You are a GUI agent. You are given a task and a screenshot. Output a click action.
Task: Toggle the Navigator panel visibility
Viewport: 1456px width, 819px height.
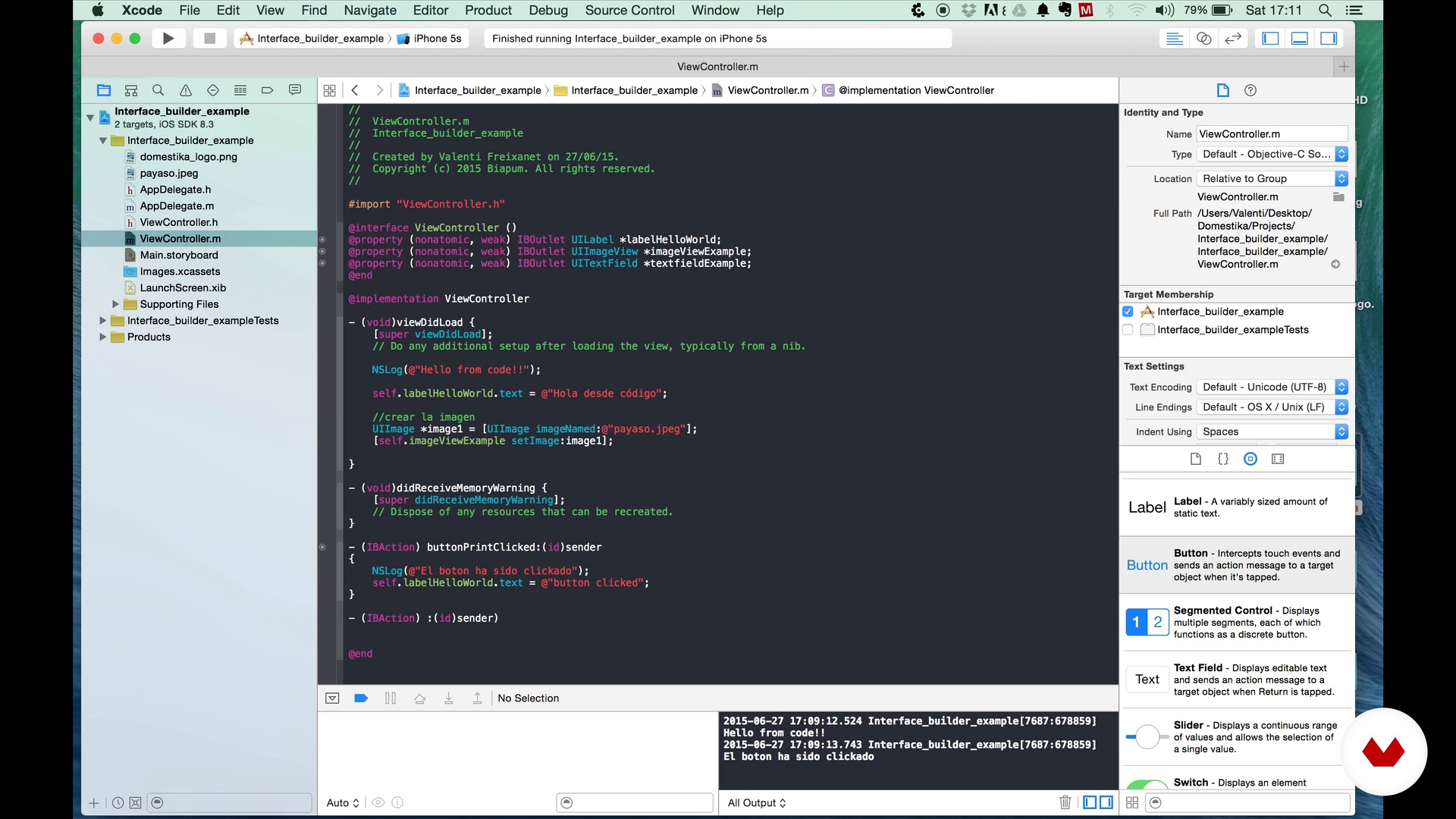[x=1270, y=39]
